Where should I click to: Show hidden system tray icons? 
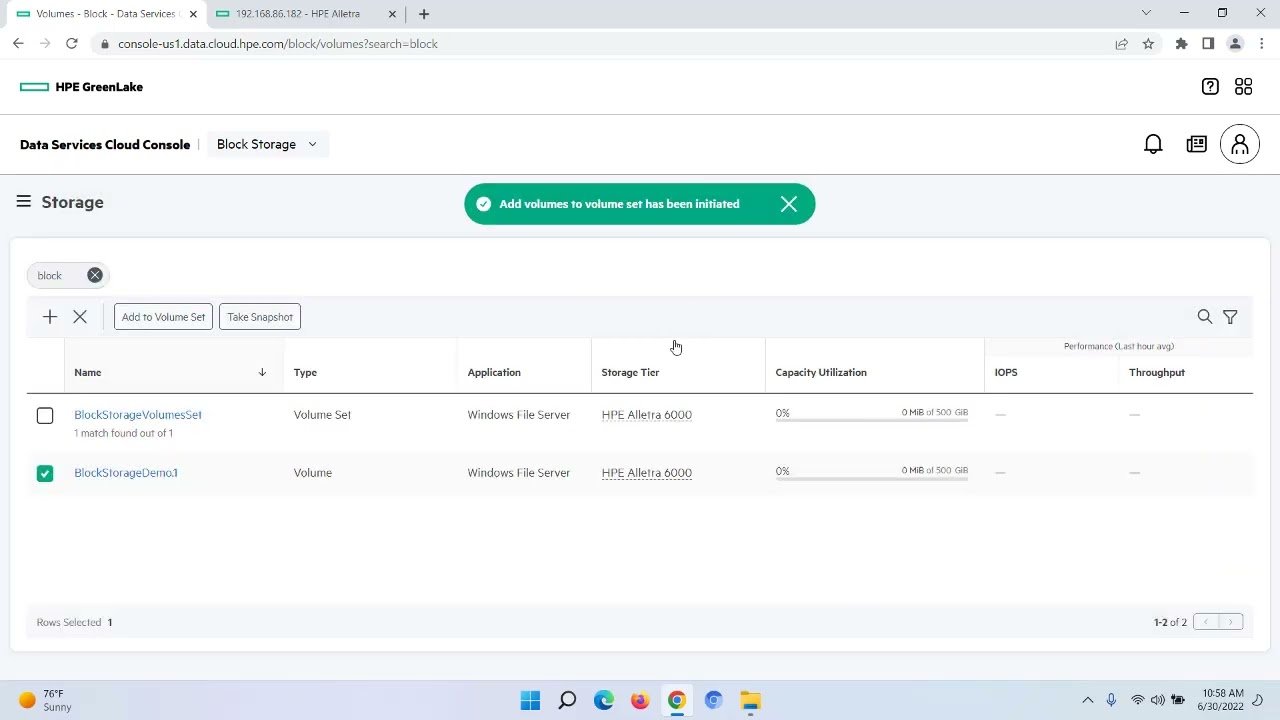click(x=1087, y=700)
